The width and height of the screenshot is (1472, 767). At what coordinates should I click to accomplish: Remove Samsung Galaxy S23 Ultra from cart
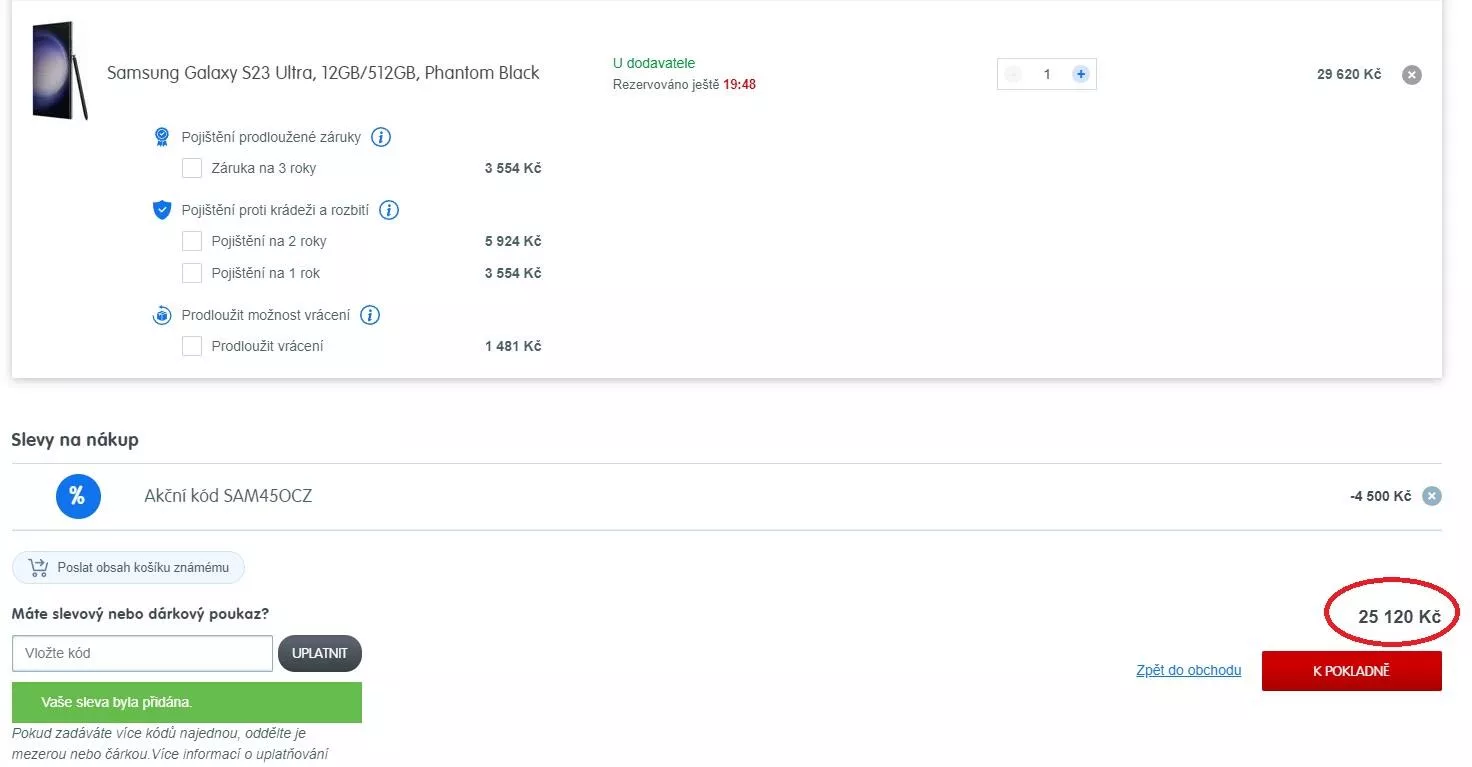[1411, 75]
